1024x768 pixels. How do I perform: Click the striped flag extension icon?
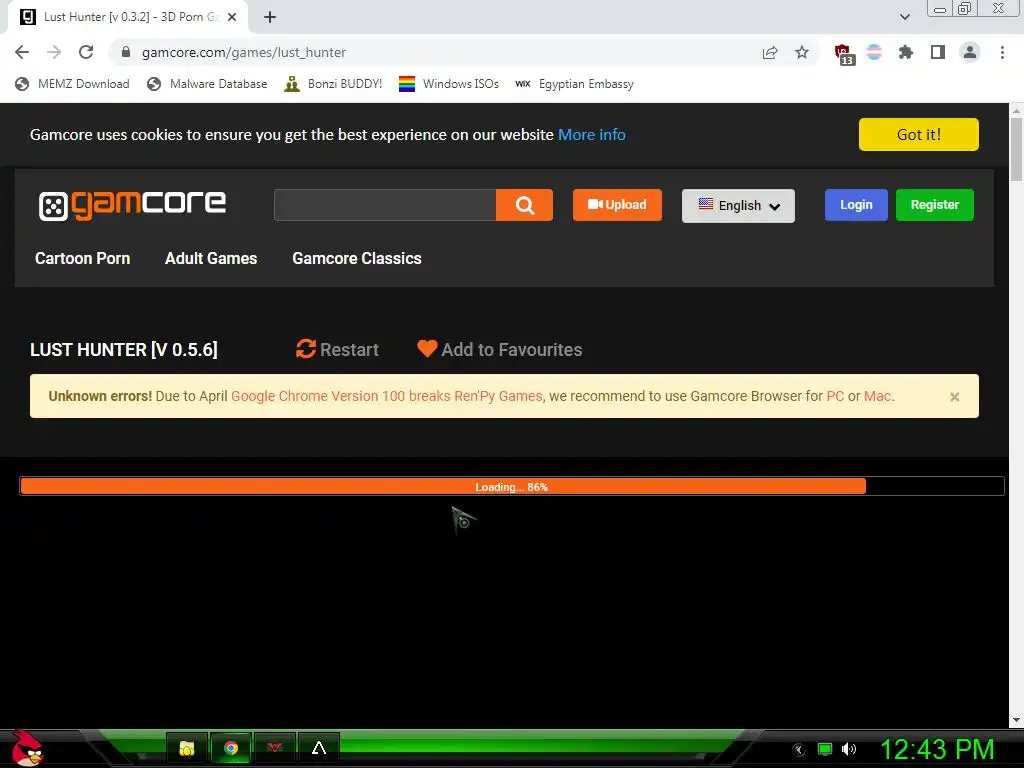[x=874, y=52]
